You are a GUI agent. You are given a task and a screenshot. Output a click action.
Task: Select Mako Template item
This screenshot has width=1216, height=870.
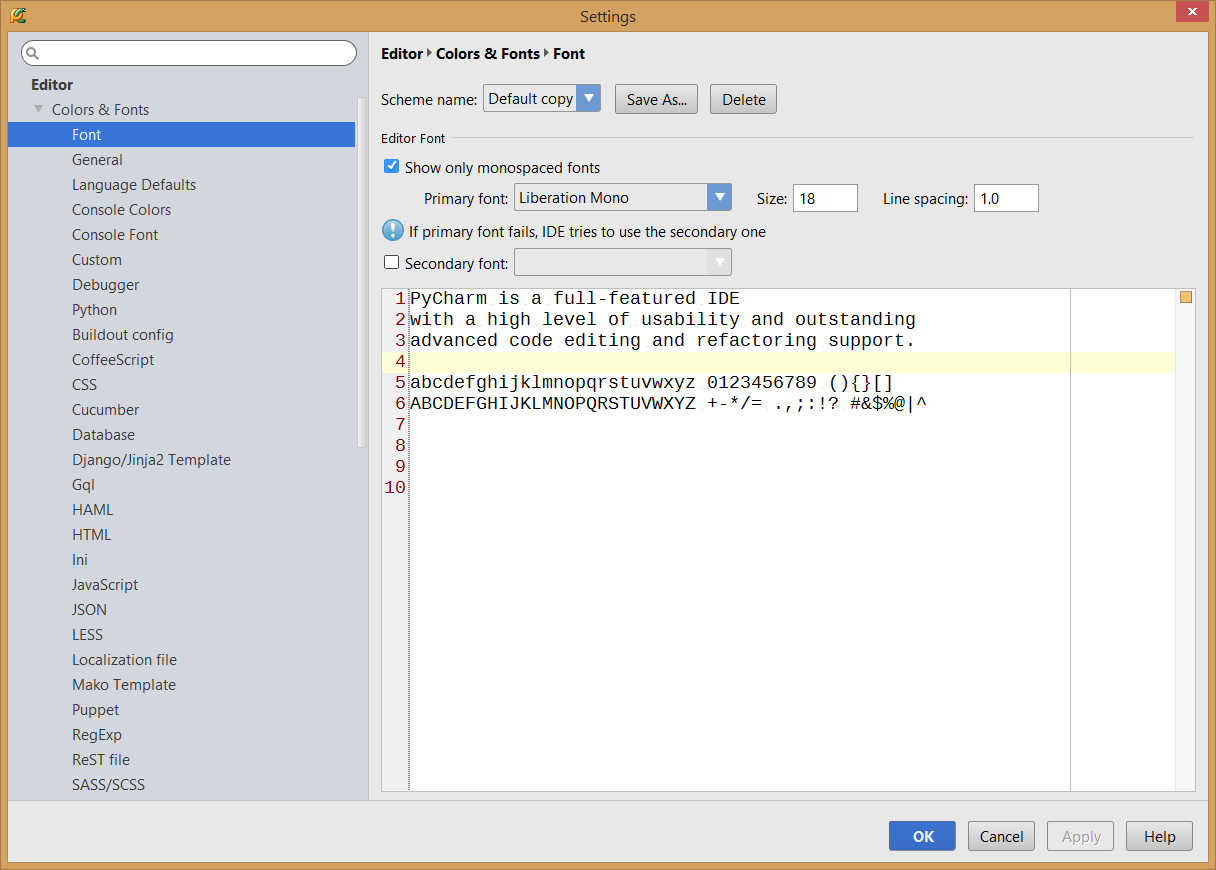click(x=123, y=684)
